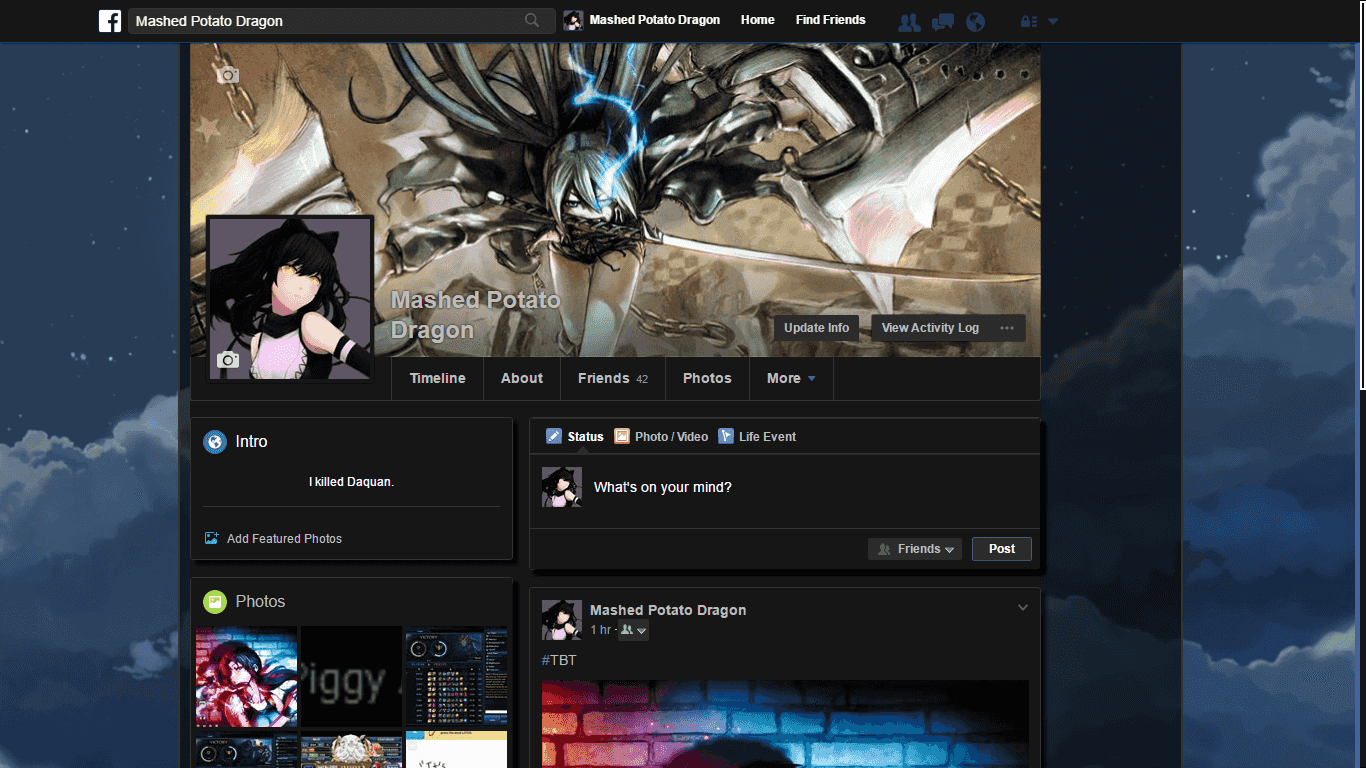Open the privacy shortcuts lock icon
Viewport: 1366px width, 768px height.
pos(1028,21)
